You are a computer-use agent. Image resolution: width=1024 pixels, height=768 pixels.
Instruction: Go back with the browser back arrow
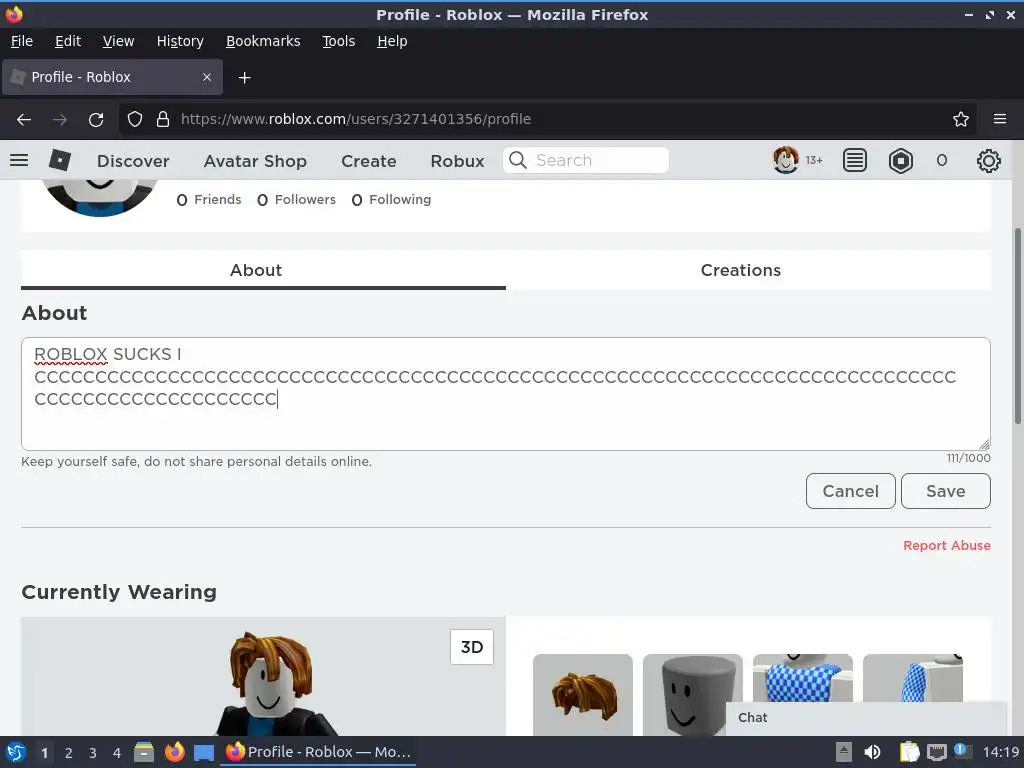tap(24, 120)
